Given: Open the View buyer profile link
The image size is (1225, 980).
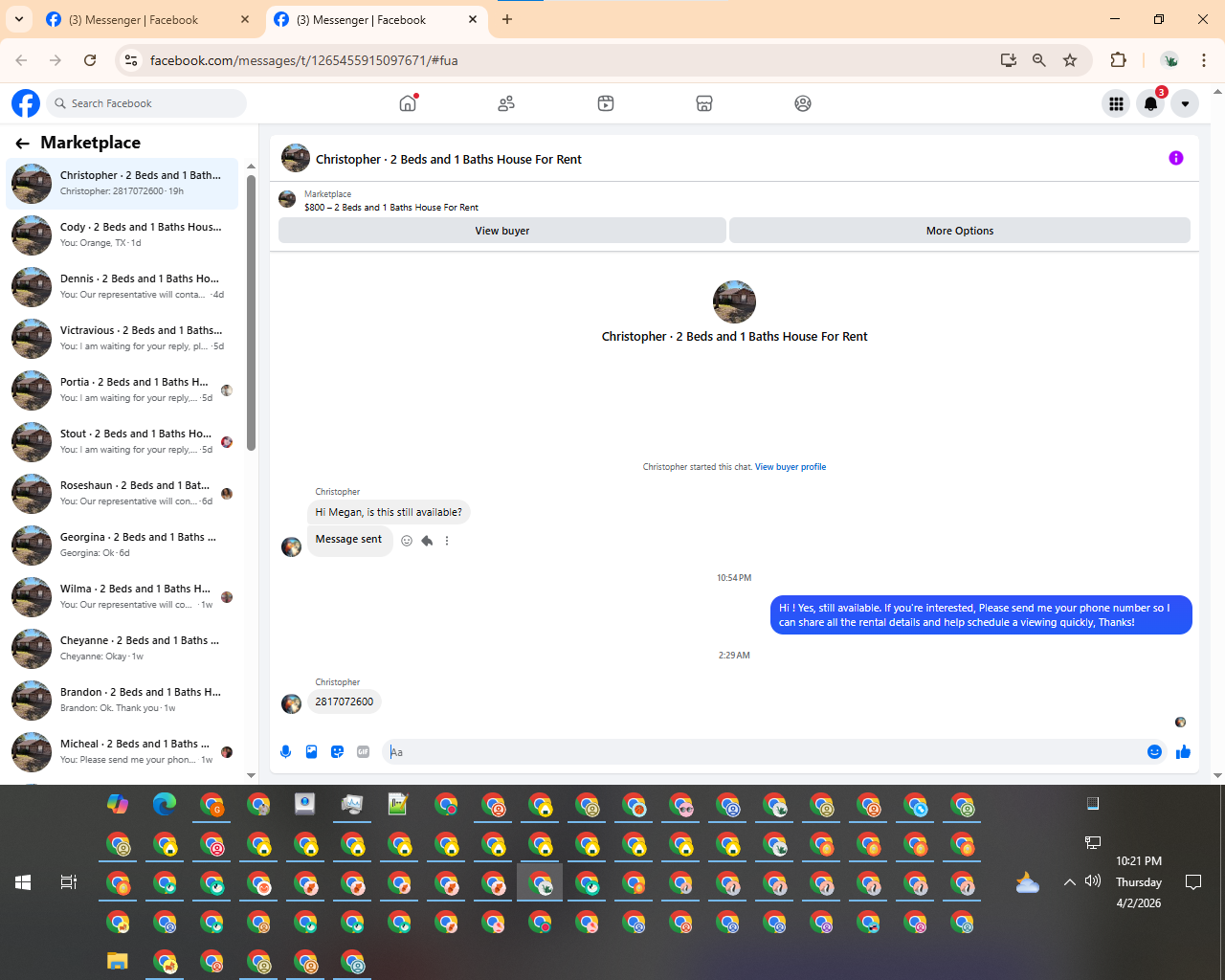Looking at the screenshot, I should pos(791,467).
